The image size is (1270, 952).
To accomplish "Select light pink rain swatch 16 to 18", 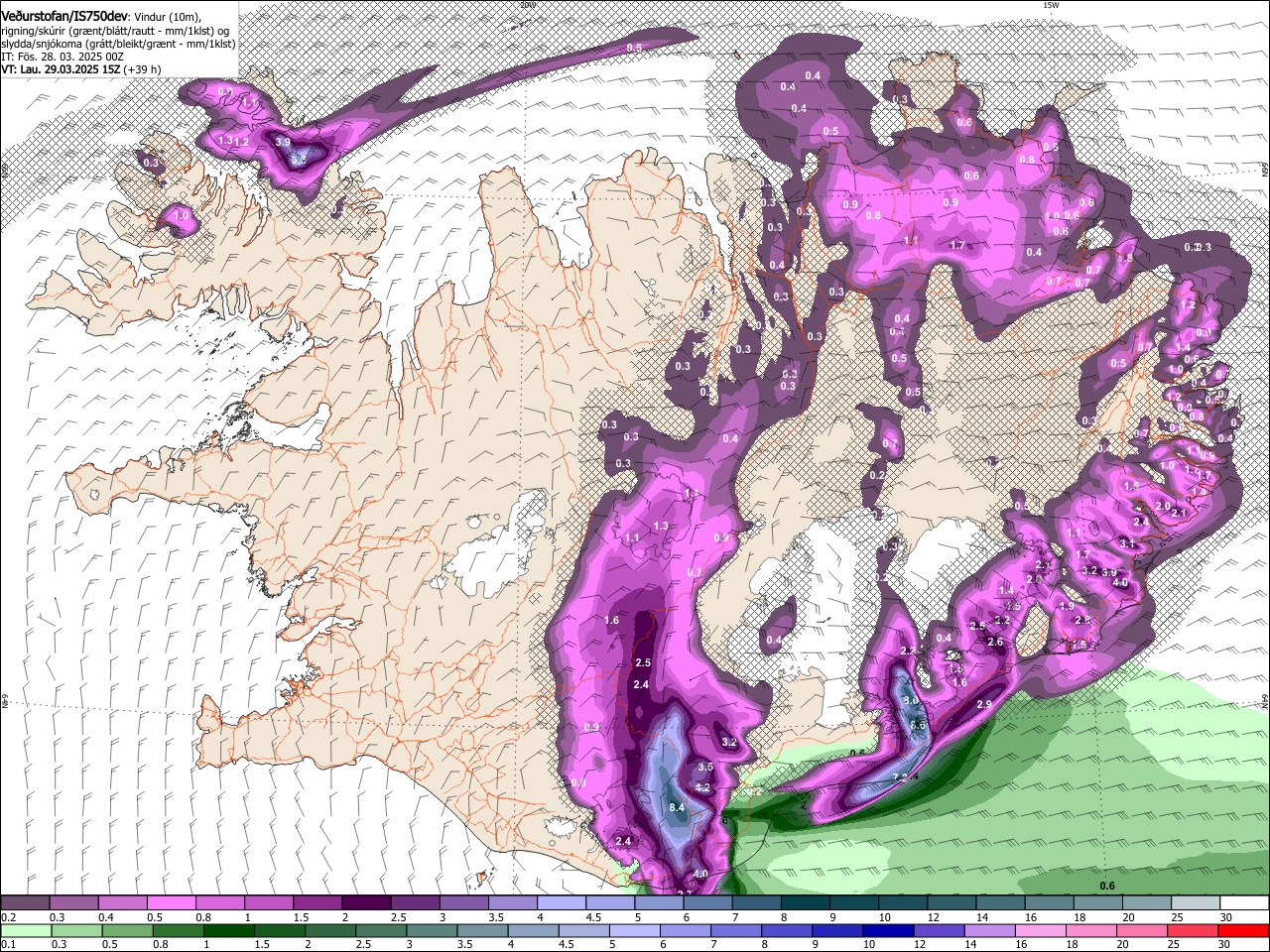I will [x=1039, y=930].
